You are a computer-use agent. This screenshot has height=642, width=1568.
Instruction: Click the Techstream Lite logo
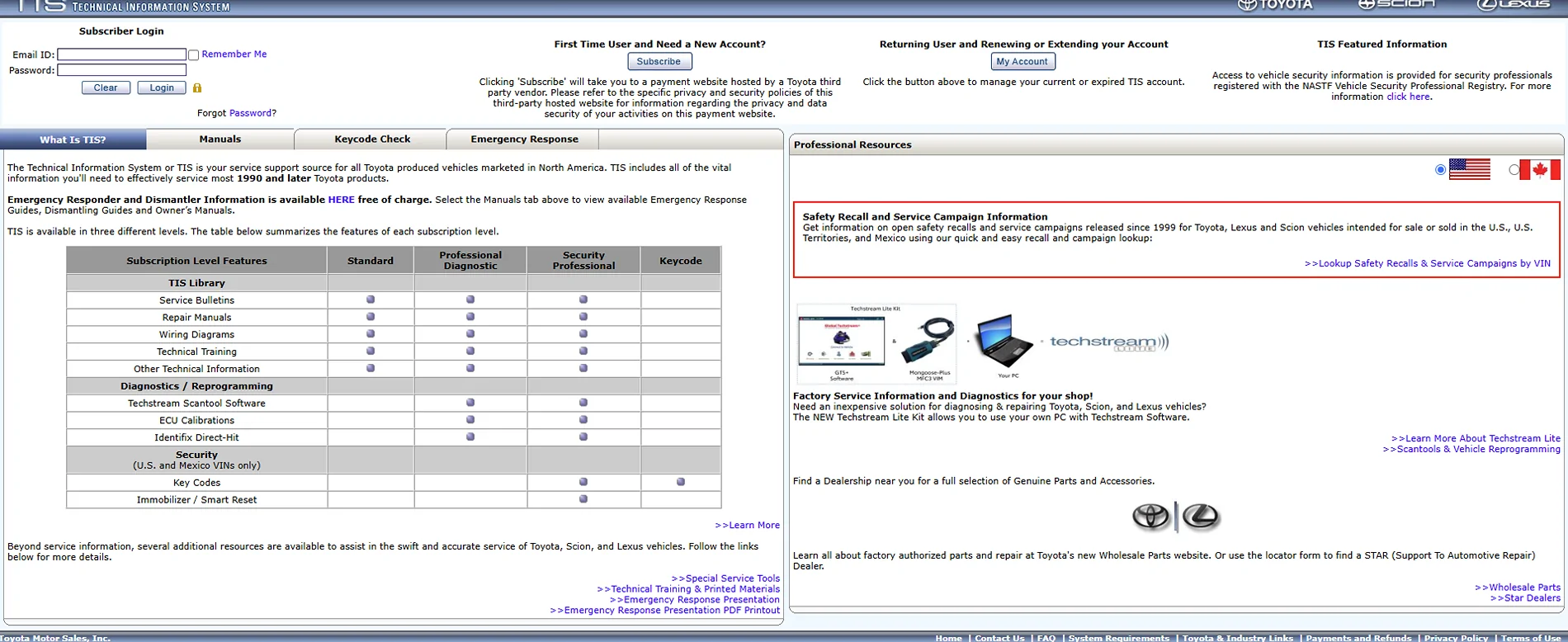[1109, 342]
